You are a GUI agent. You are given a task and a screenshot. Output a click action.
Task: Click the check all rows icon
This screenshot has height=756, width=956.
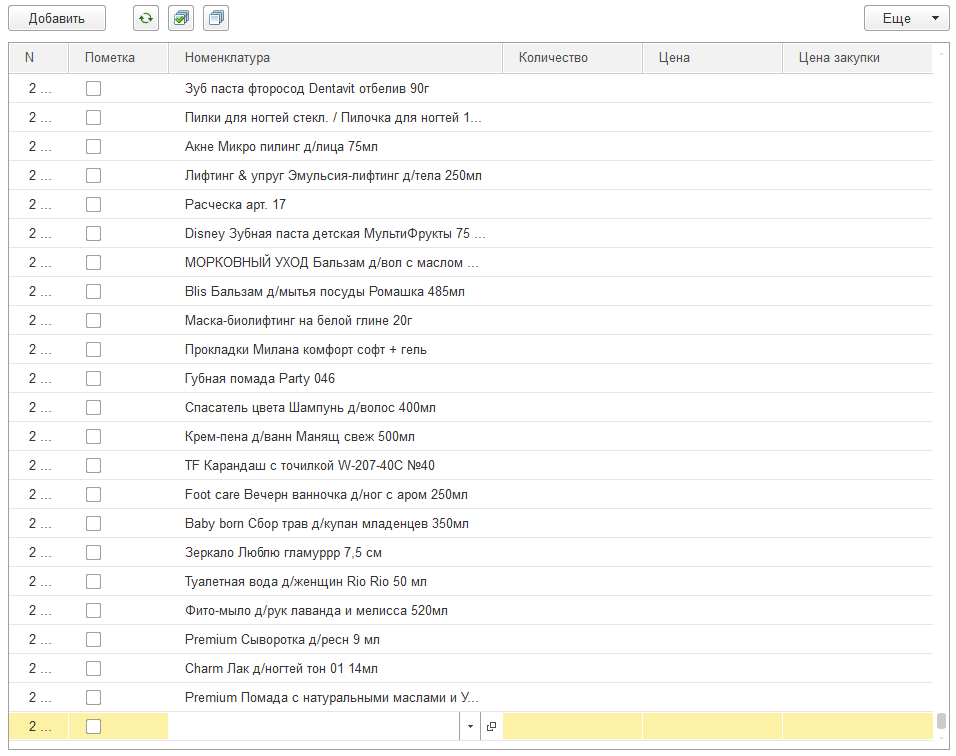click(x=181, y=18)
